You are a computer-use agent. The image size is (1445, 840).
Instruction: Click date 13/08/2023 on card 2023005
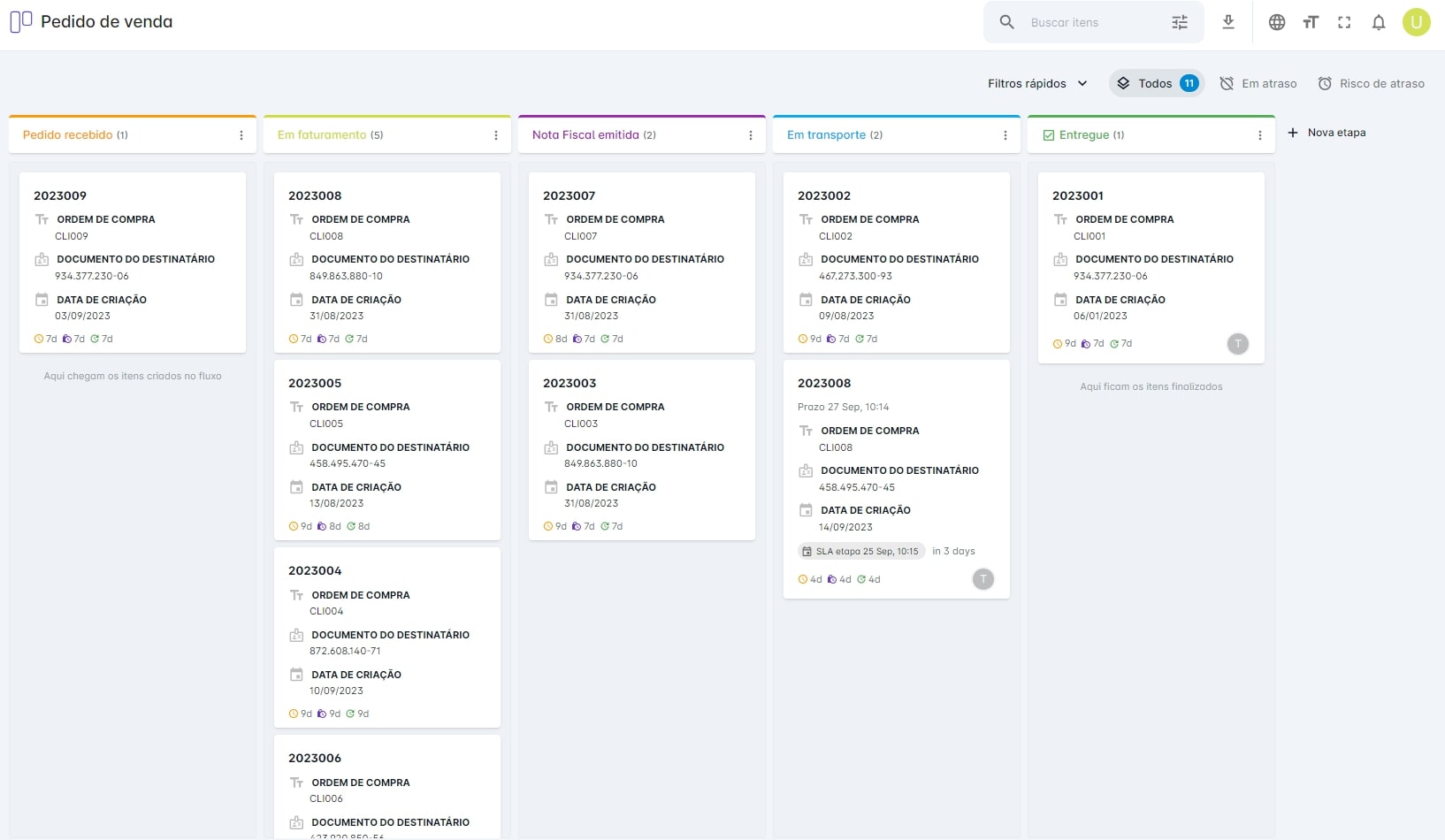coord(336,503)
